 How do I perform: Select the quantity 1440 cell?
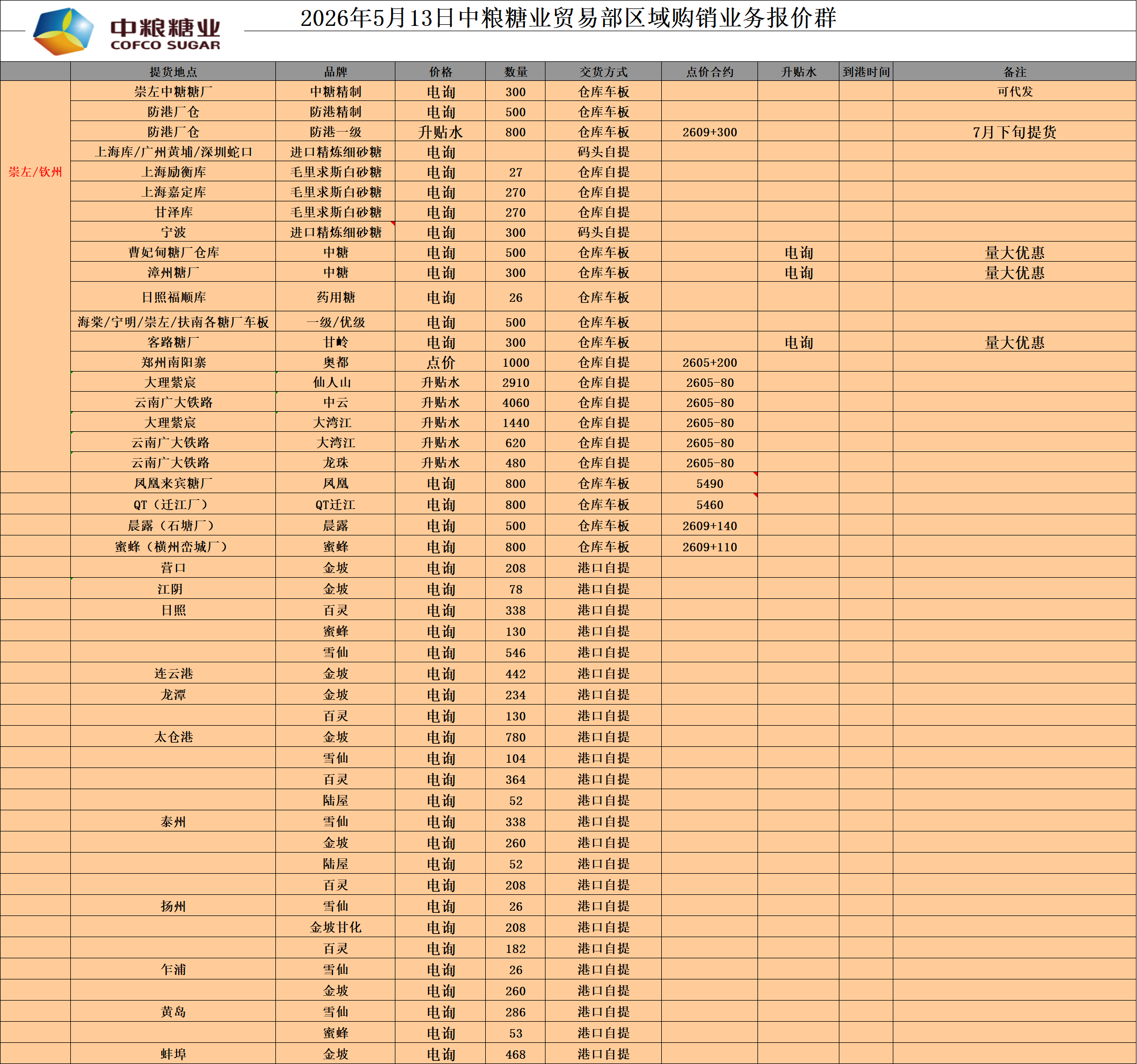515,422
